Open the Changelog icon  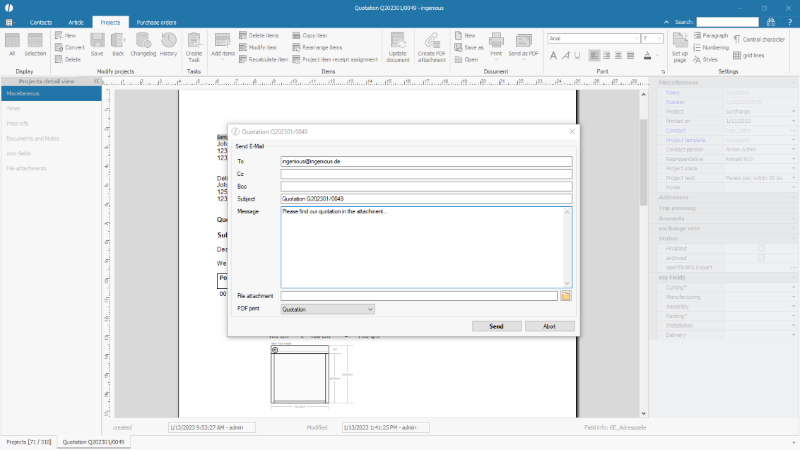pyautogui.click(x=143, y=44)
